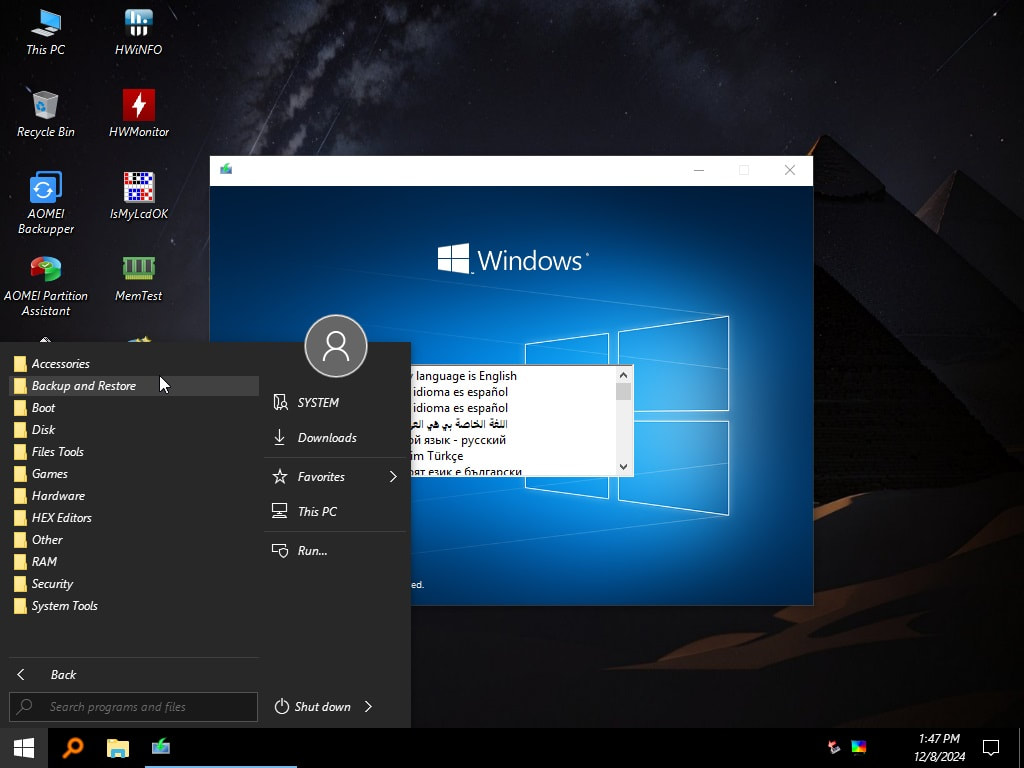Screen dimensions: 1024x768
Task: Click the language list scrollbar thumb
Action: point(623,391)
